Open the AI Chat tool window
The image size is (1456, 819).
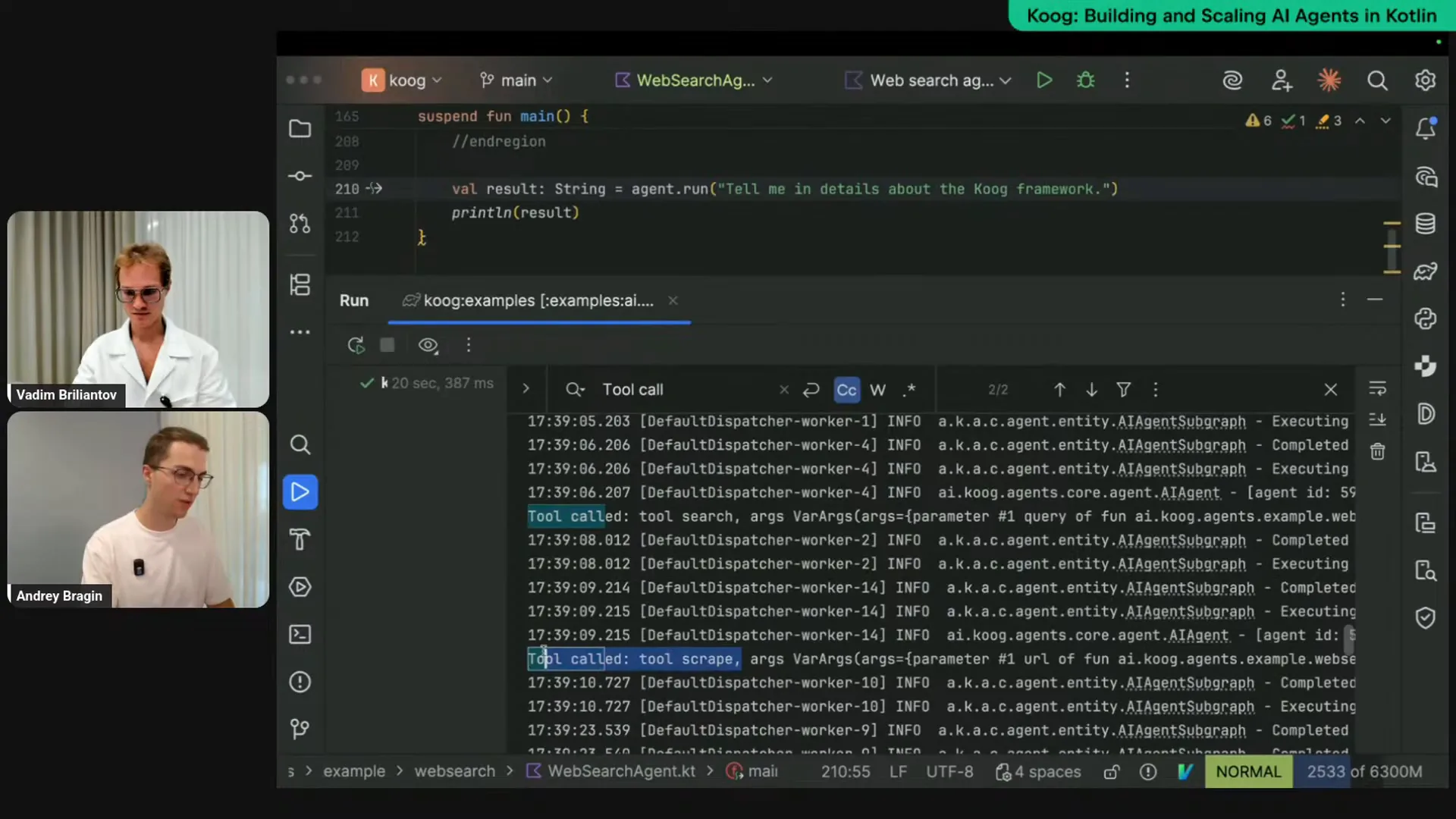pos(1426,177)
